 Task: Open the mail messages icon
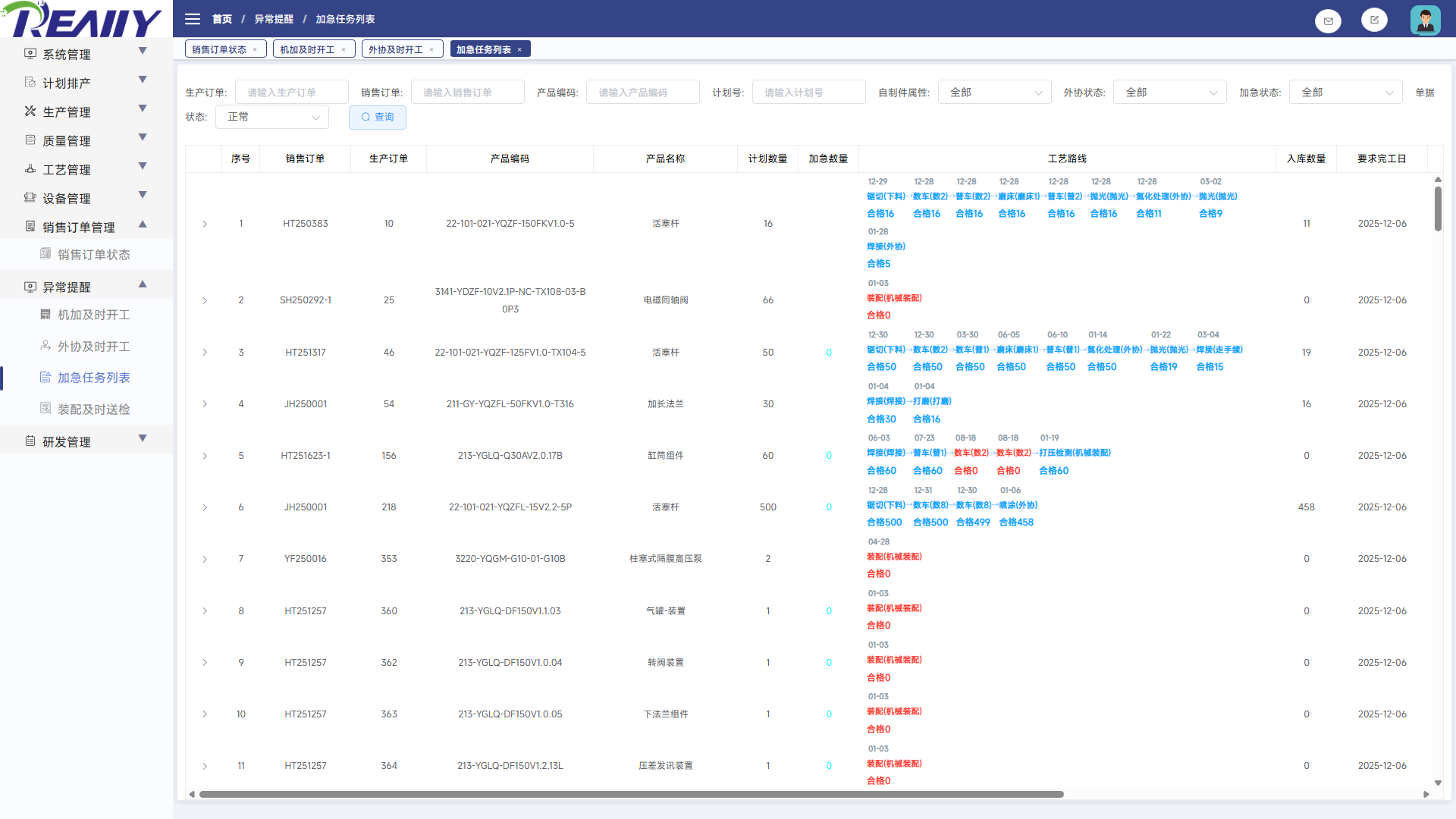1328,20
